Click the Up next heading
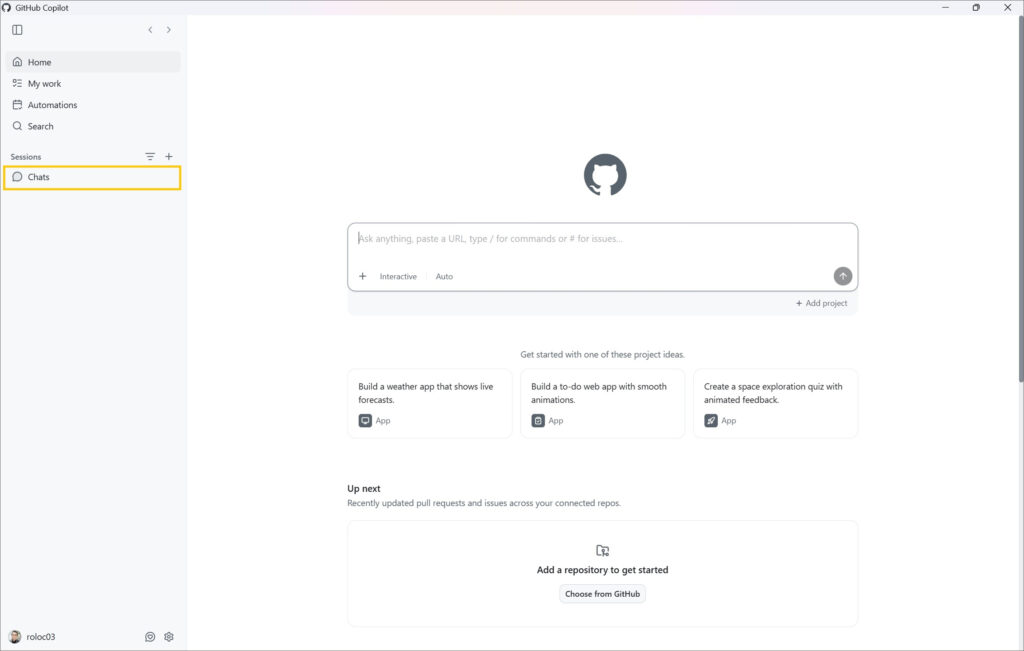Viewport: 1024px width, 651px height. [x=364, y=488]
